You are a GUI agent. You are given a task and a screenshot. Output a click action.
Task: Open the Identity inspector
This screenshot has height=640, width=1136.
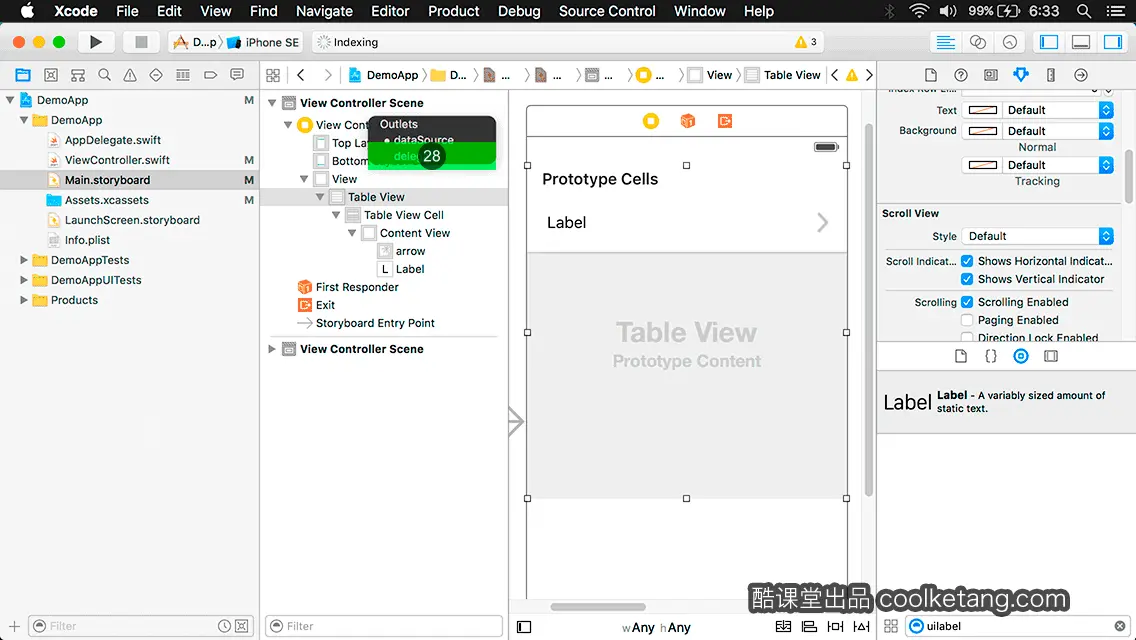tap(990, 75)
